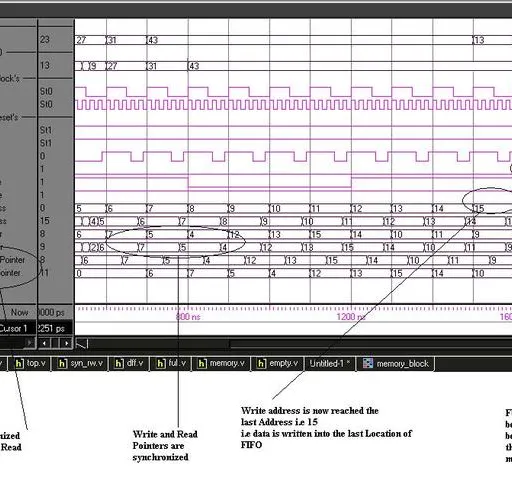Click the top.v file type icon
Screen dimensions: 512x487
point(19,363)
